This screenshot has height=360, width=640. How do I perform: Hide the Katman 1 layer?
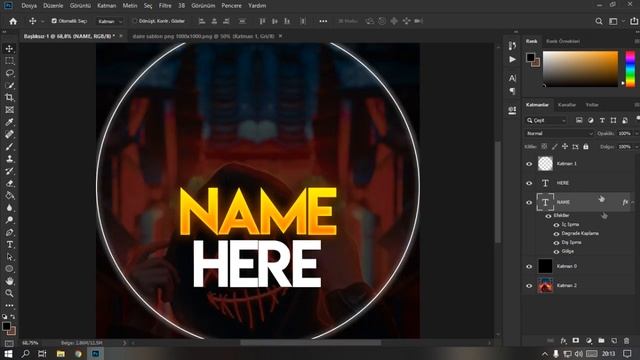pyautogui.click(x=529, y=164)
